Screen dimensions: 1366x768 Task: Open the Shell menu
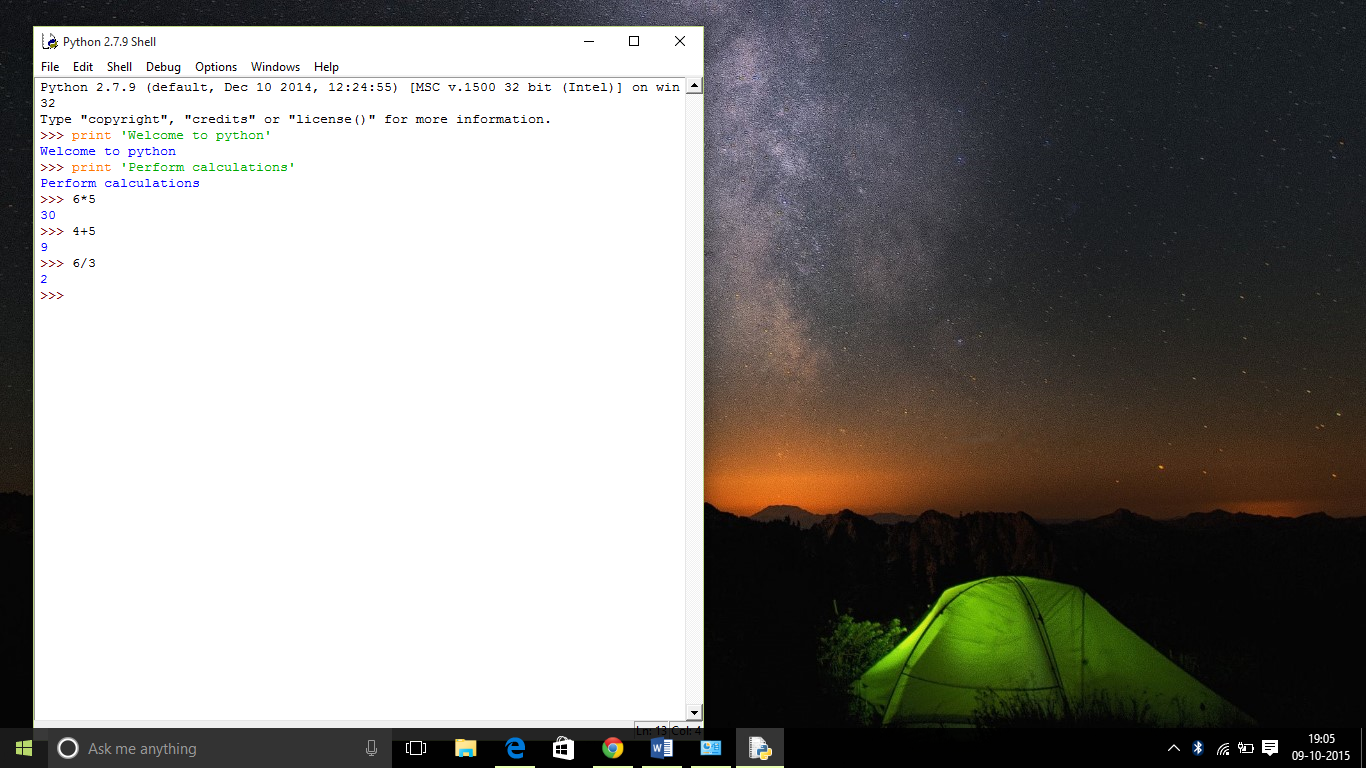pyautogui.click(x=120, y=67)
